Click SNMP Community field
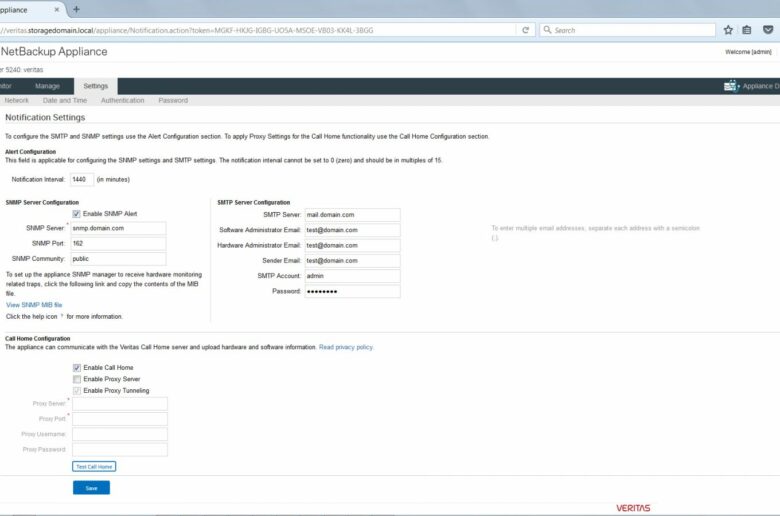This screenshot has height=516, width=780. [x=118, y=259]
